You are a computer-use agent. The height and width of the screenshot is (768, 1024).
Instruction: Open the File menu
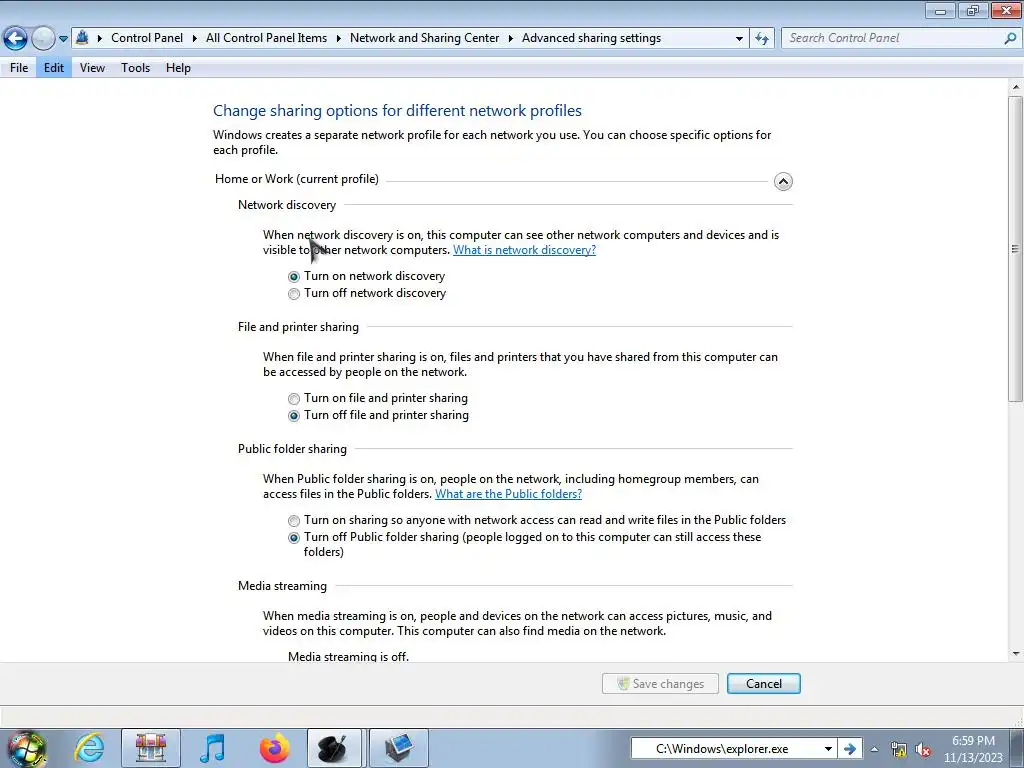[19, 68]
